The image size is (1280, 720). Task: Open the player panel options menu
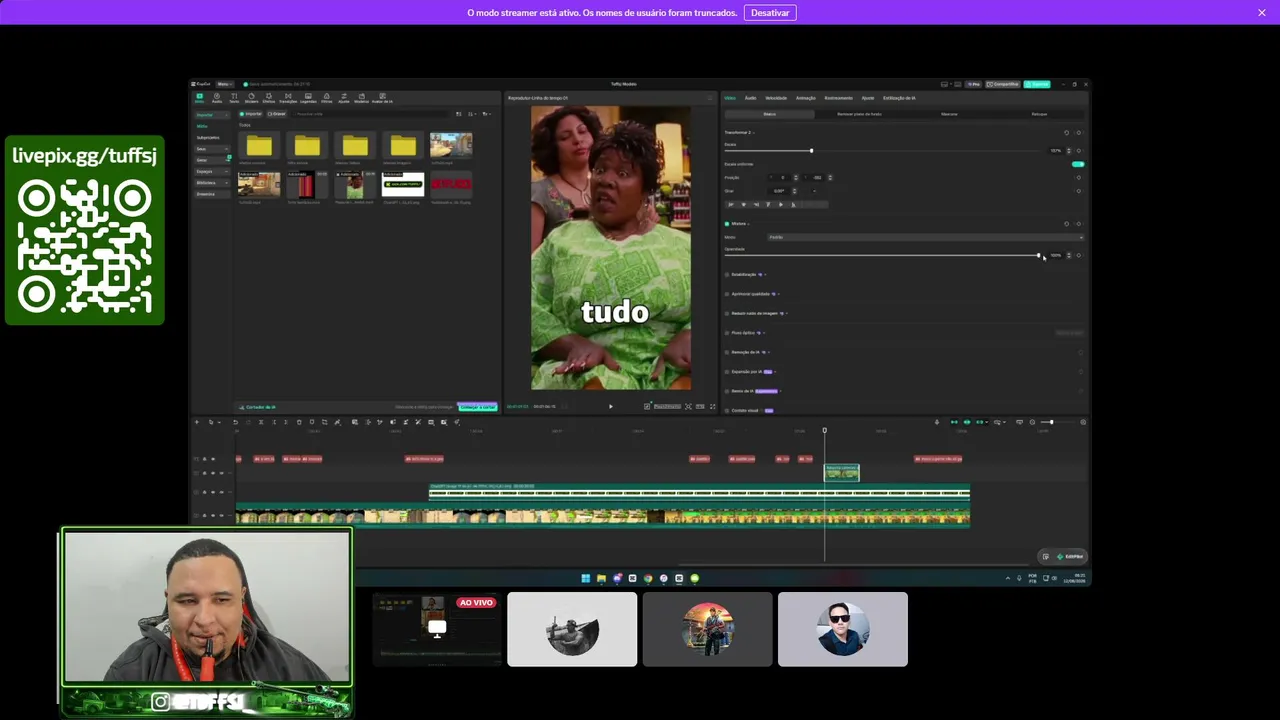point(710,98)
